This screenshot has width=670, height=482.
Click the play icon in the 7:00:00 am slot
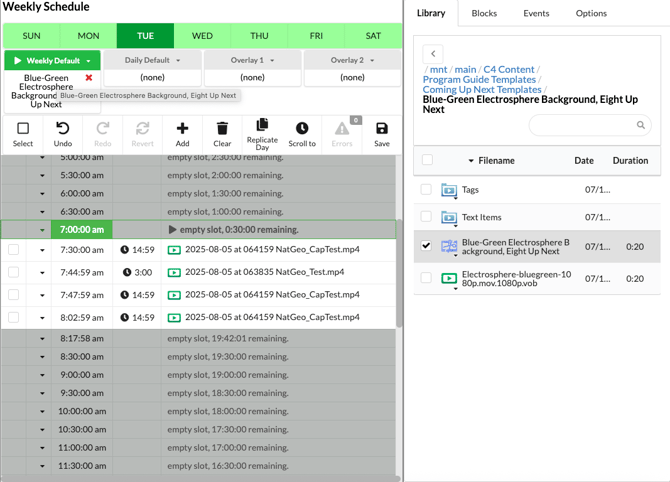(172, 230)
